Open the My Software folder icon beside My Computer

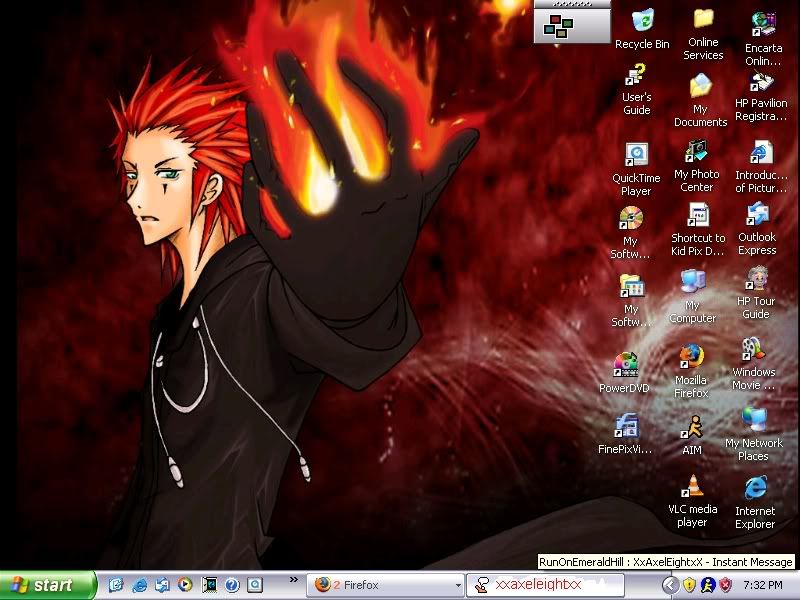631,300
